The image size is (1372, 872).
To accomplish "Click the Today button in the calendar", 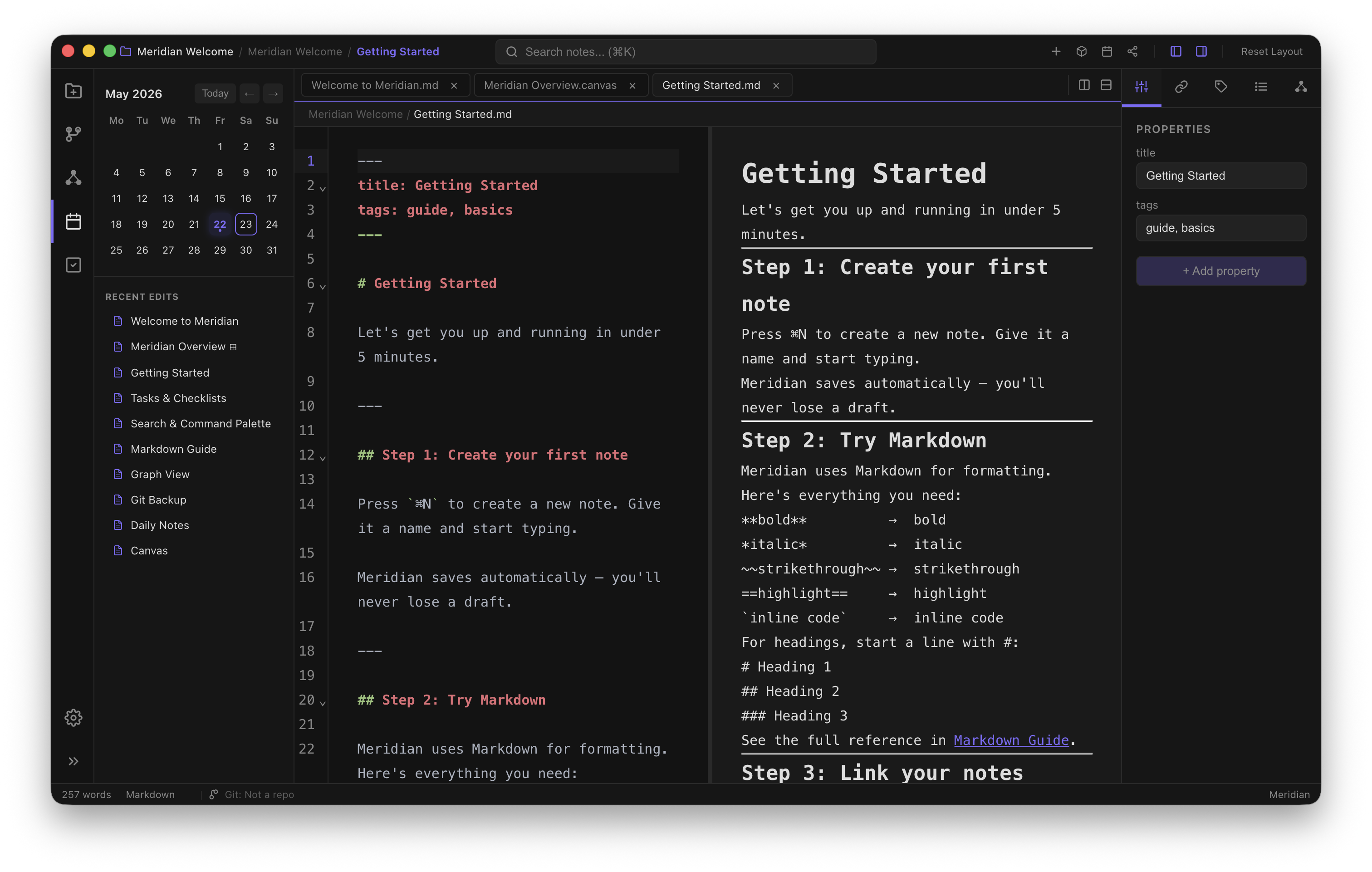I will [x=215, y=93].
